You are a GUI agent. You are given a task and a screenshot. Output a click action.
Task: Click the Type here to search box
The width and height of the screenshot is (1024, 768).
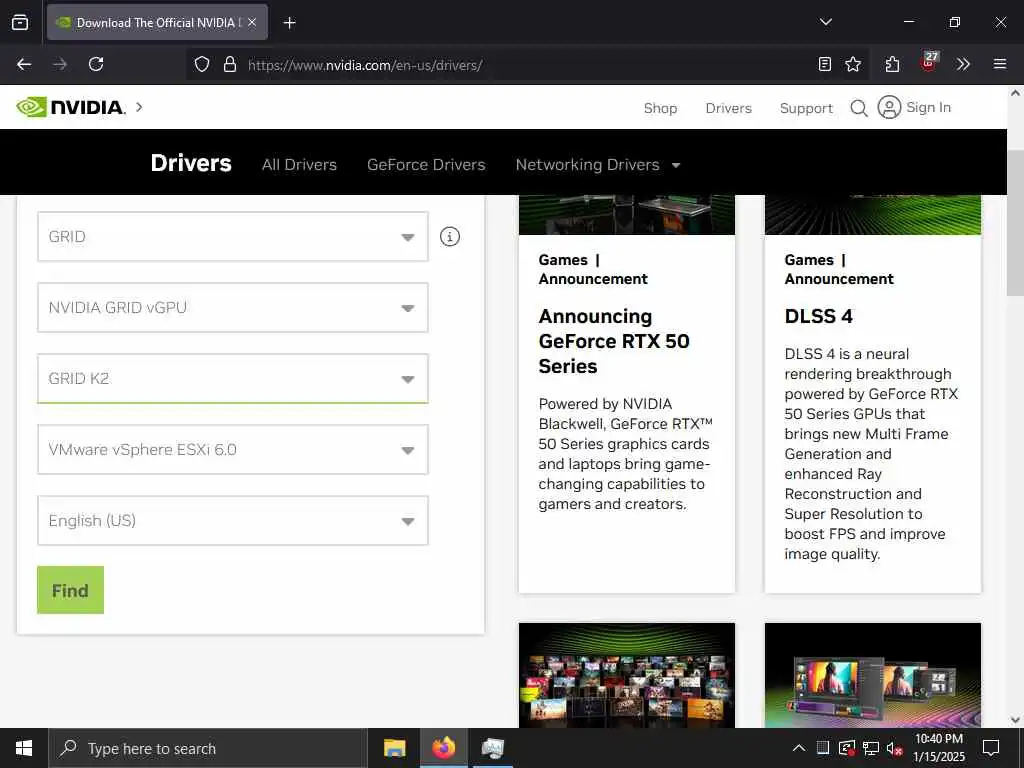coord(208,748)
